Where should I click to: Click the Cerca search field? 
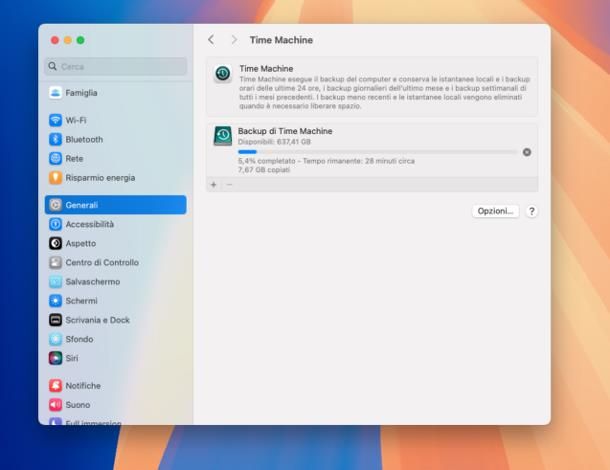(116, 66)
